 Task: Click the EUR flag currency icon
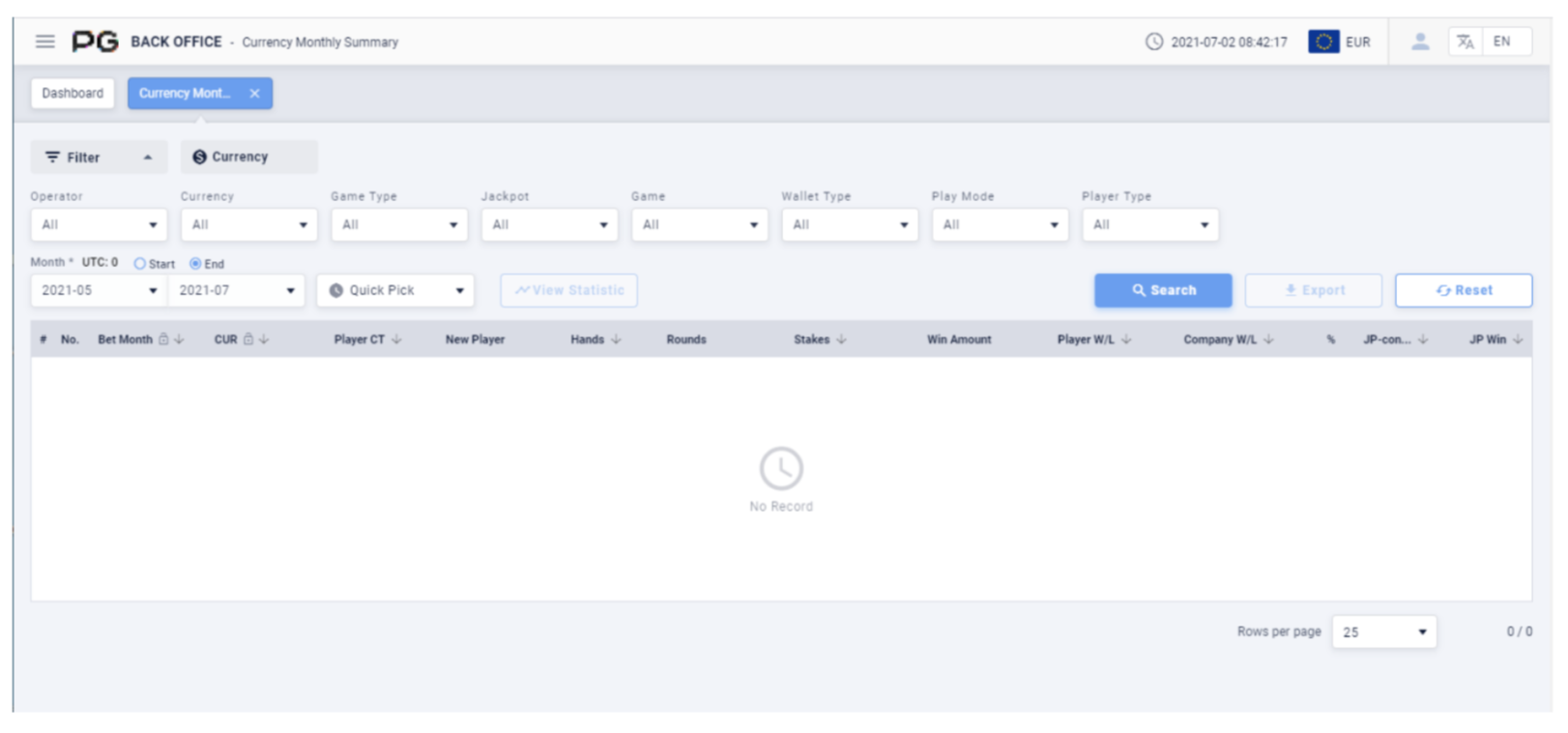pos(1323,42)
